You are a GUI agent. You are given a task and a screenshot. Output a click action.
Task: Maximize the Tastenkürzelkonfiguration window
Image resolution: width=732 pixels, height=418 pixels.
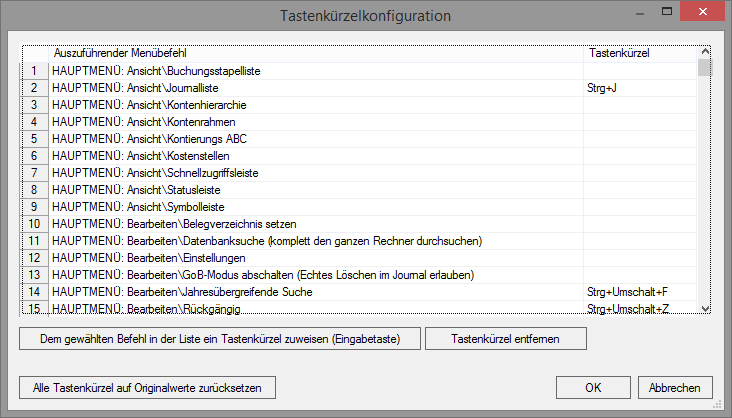coord(667,12)
